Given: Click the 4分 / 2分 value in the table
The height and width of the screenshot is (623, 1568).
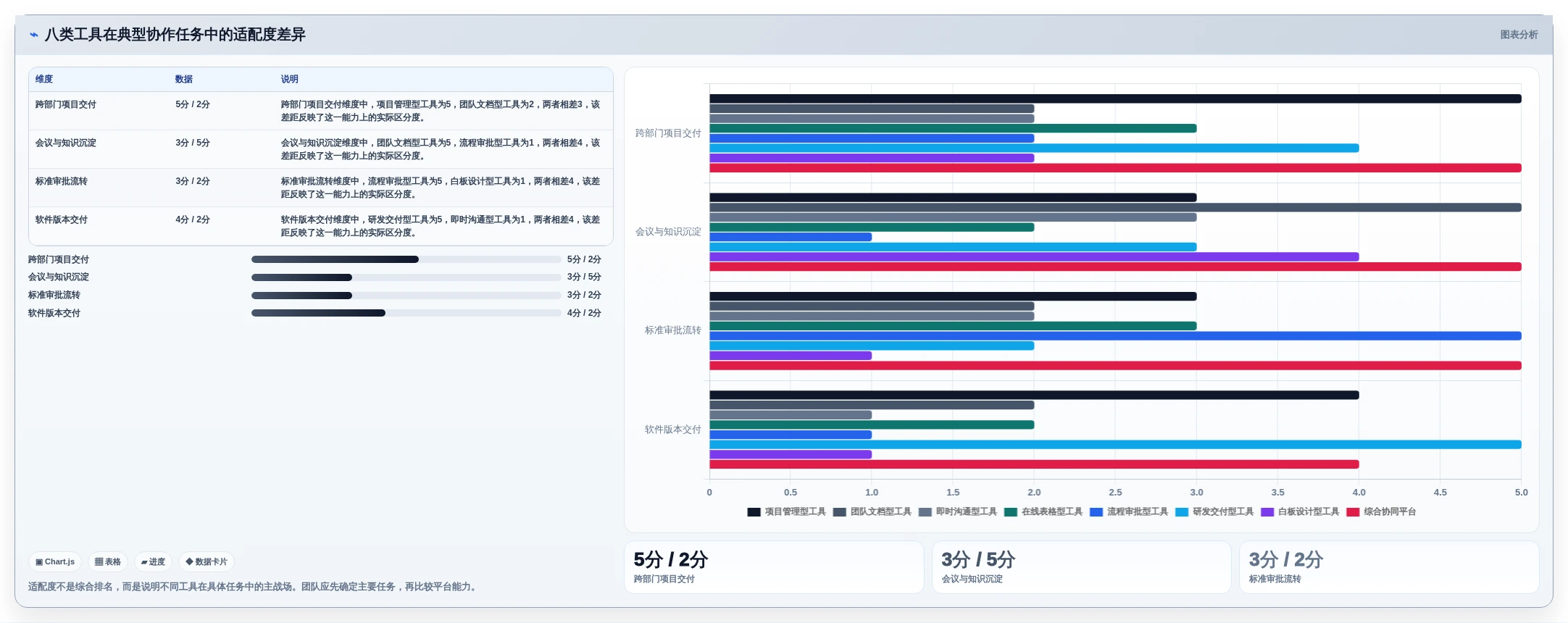Looking at the screenshot, I should tap(193, 219).
